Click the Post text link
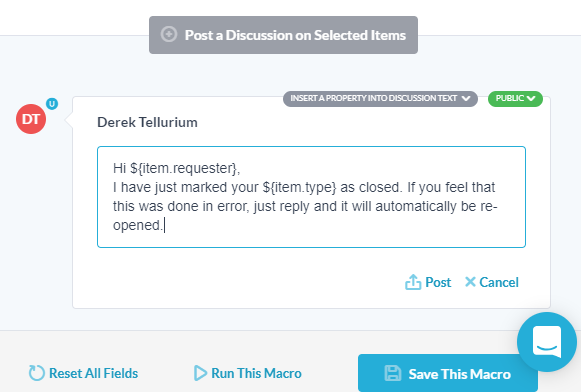The height and width of the screenshot is (392, 581). point(438,282)
